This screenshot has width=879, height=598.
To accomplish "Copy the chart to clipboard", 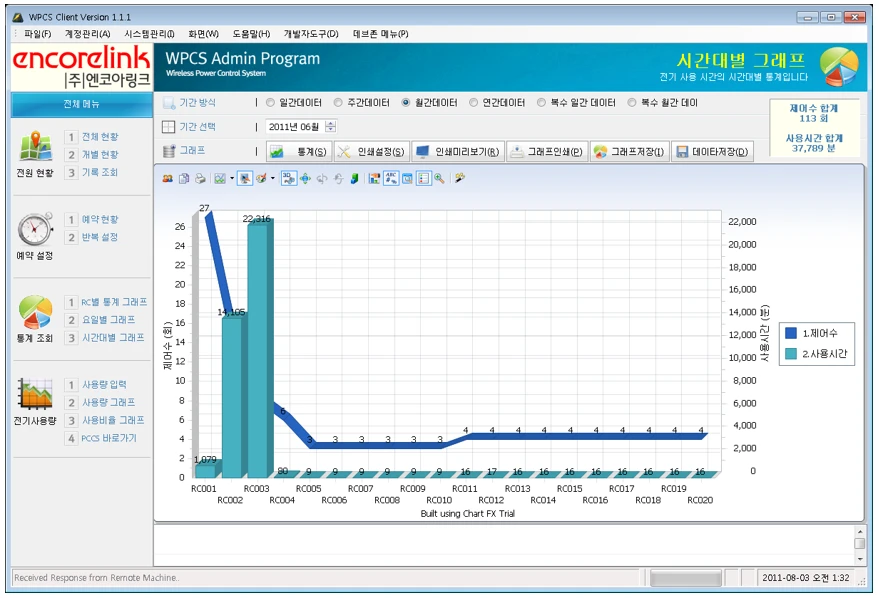I will [x=184, y=179].
